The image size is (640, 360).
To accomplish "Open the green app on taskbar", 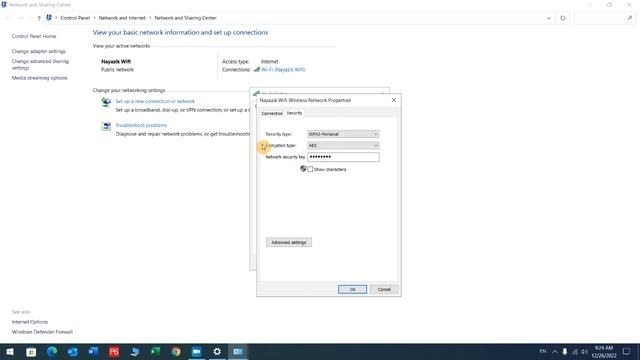I will 155,351.
